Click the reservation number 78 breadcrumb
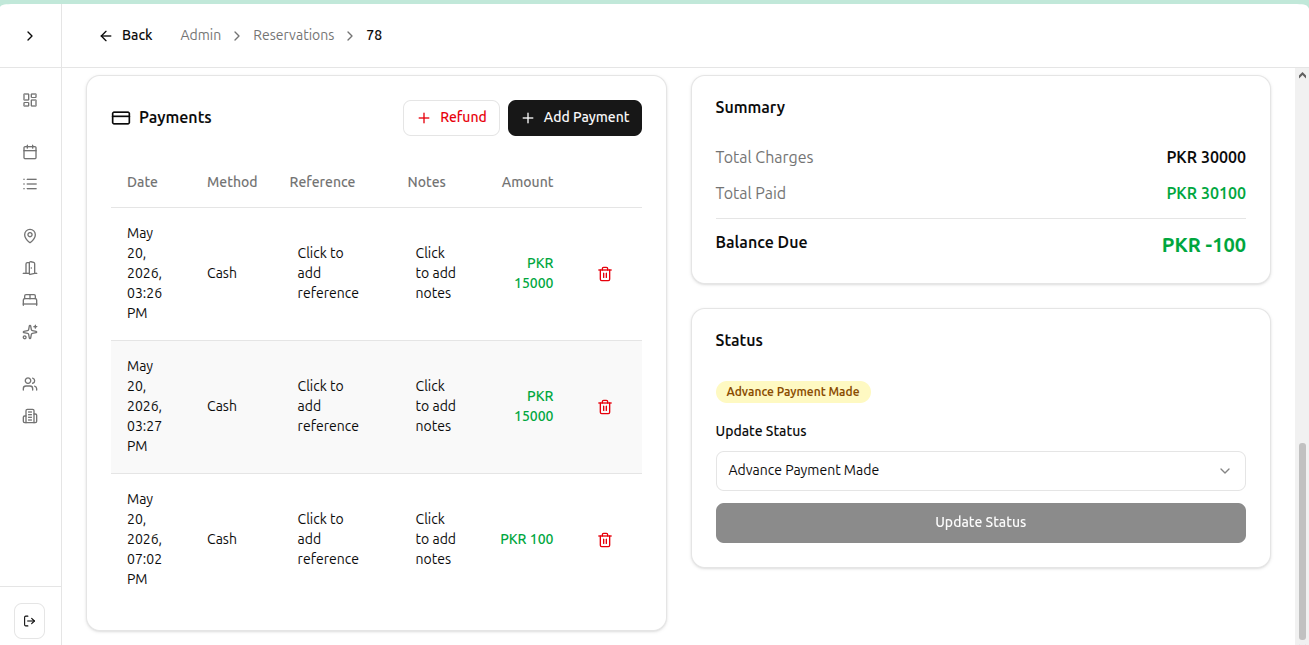Image resolution: width=1309 pixels, height=645 pixels. point(374,35)
